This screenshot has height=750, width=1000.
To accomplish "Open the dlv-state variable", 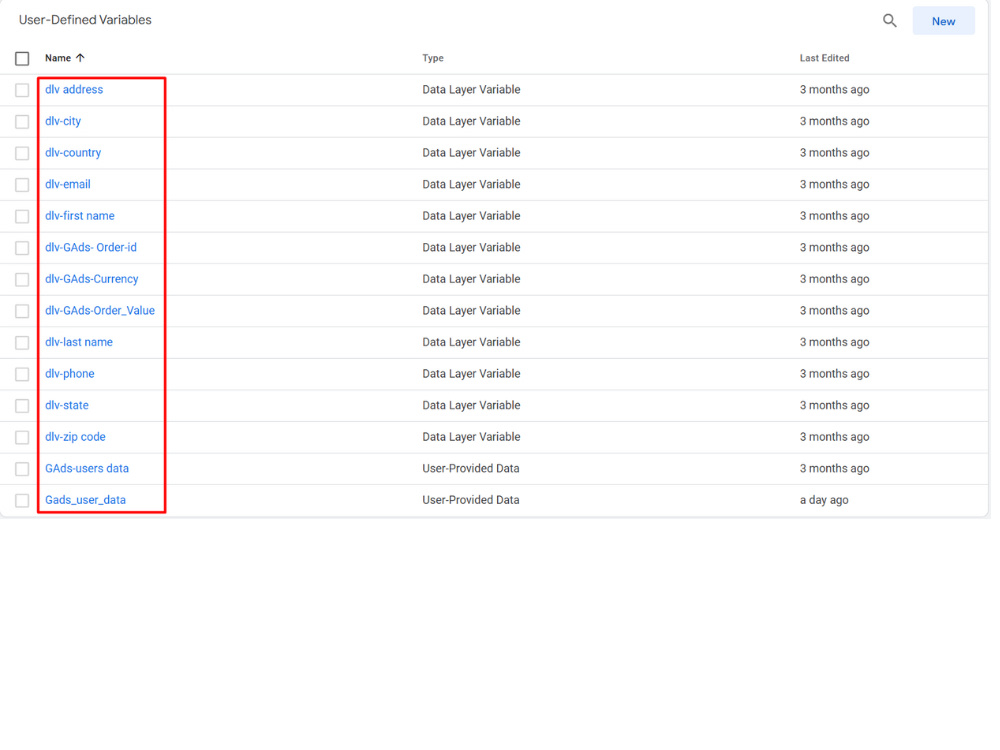I will 66,405.
